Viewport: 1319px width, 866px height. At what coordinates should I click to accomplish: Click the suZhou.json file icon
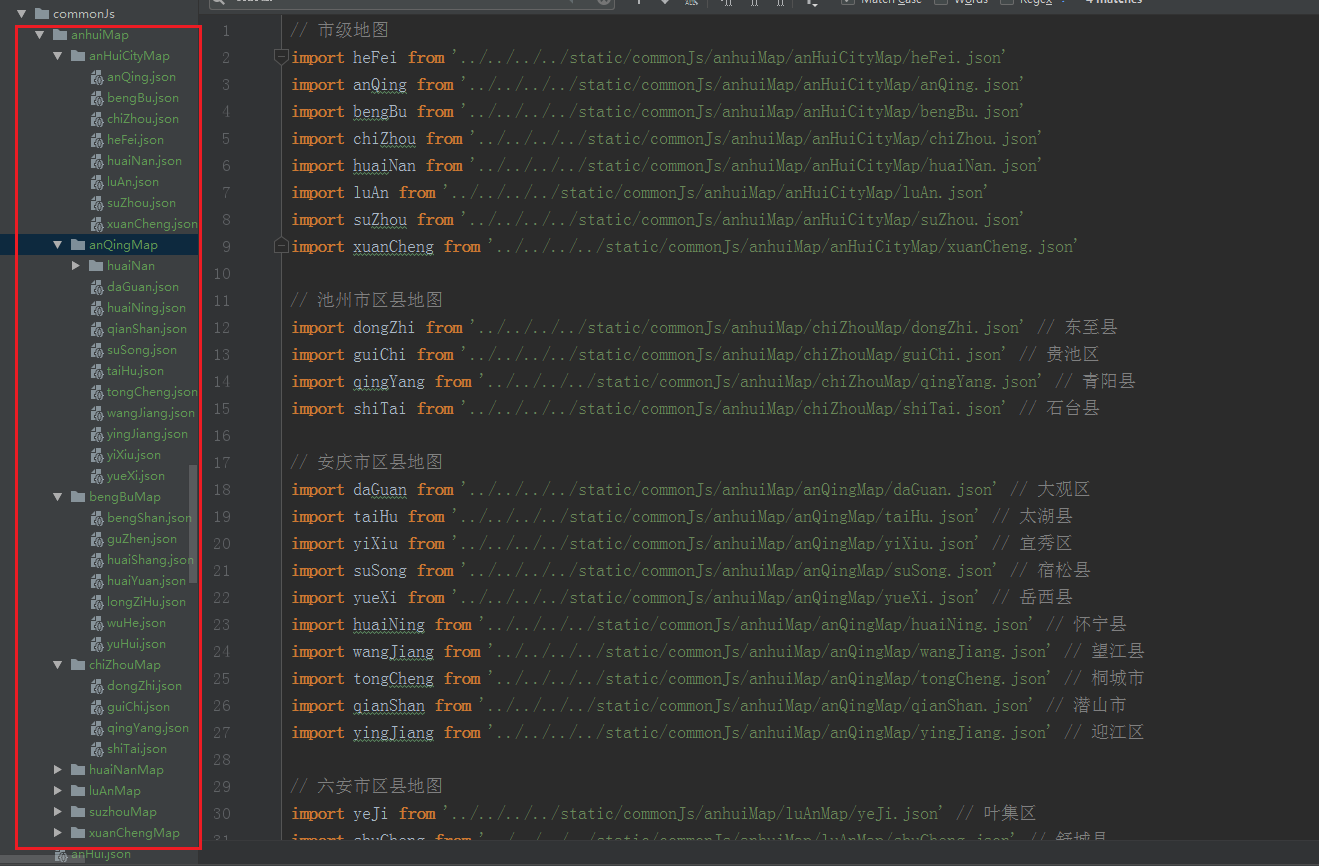(97, 203)
